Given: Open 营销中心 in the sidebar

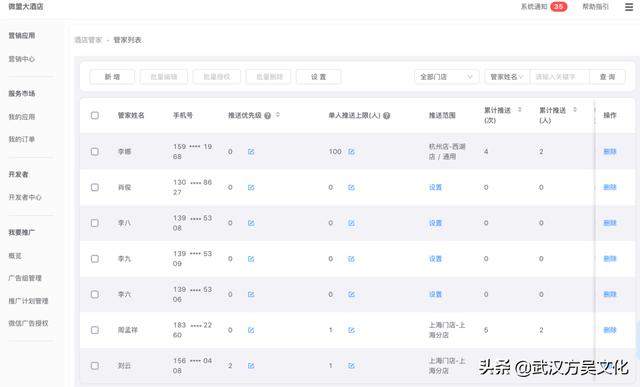Looking at the screenshot, I should coord(22,59).
